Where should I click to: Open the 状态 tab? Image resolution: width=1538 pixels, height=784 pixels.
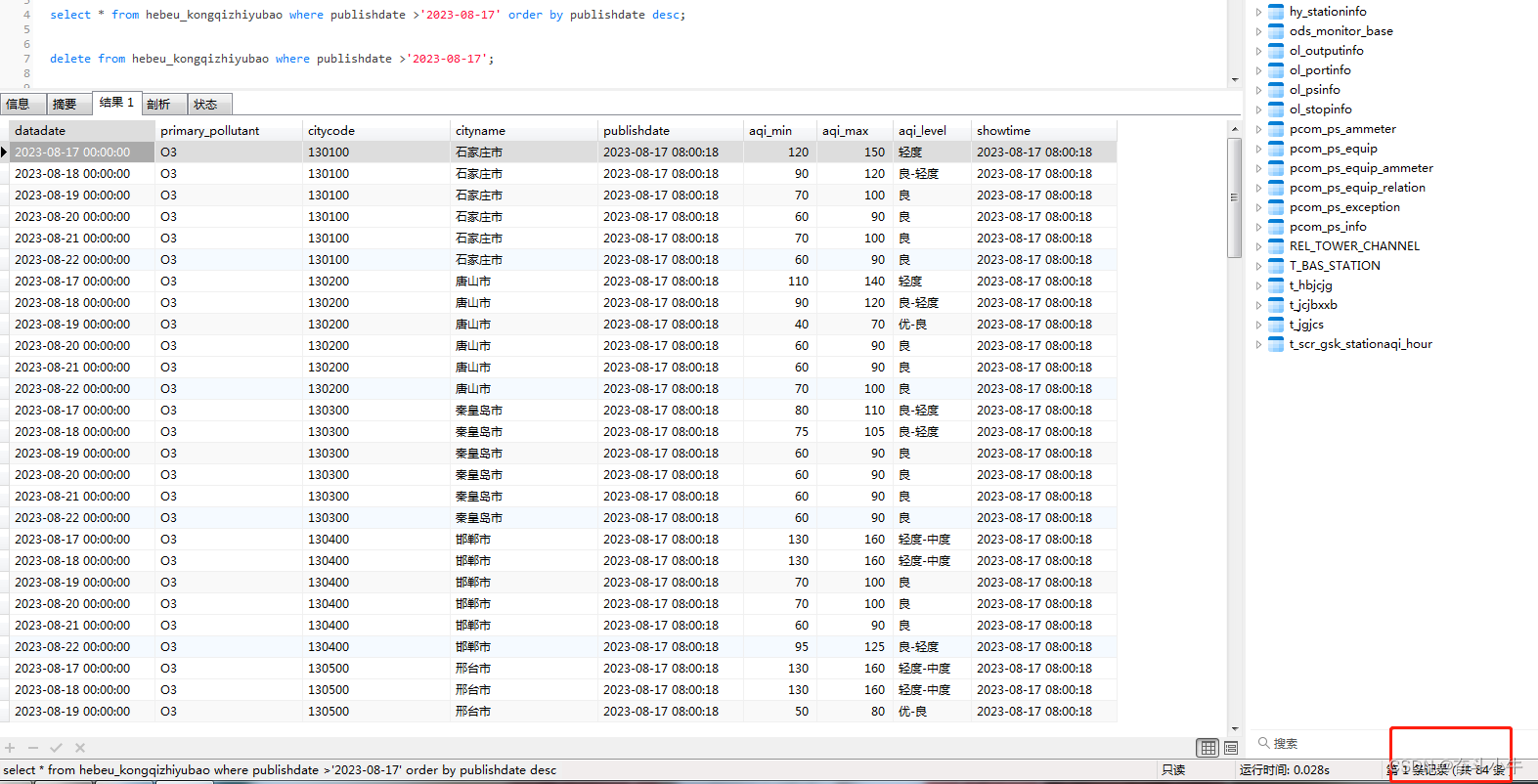tap(208, 104)
